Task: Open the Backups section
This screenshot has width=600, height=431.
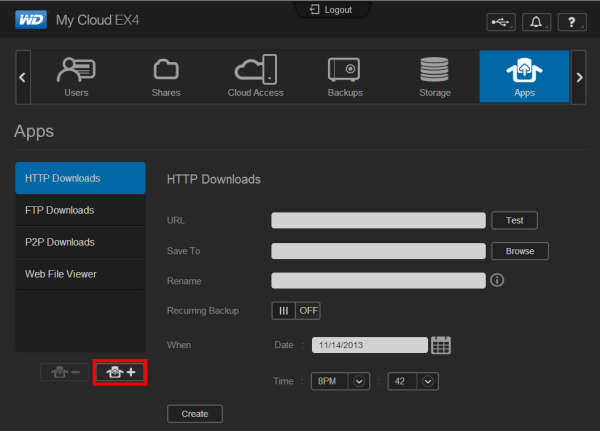Action: [x=345, y=77]
